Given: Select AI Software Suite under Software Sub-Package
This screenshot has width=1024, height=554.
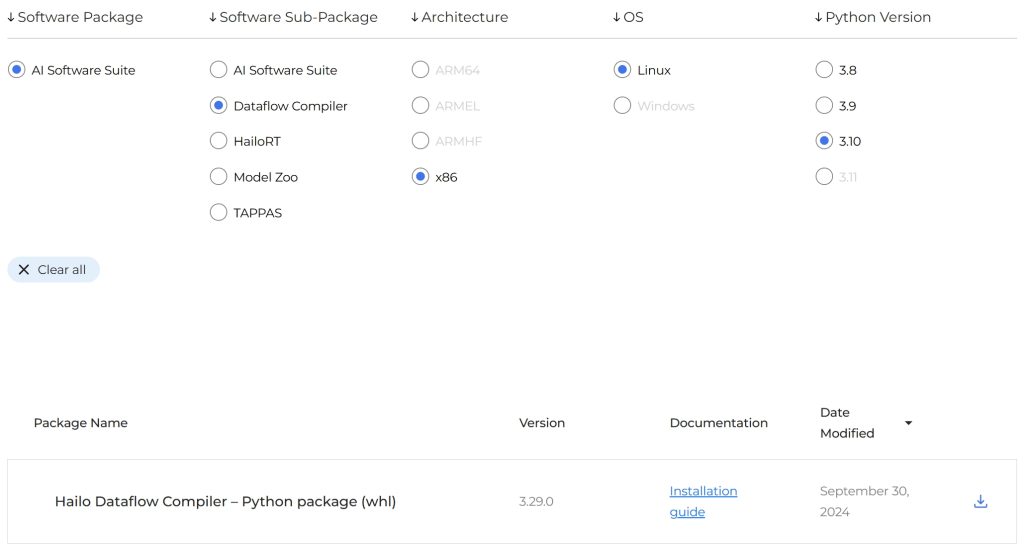Looking at the screenshot, I should click(x=218, y=70).
